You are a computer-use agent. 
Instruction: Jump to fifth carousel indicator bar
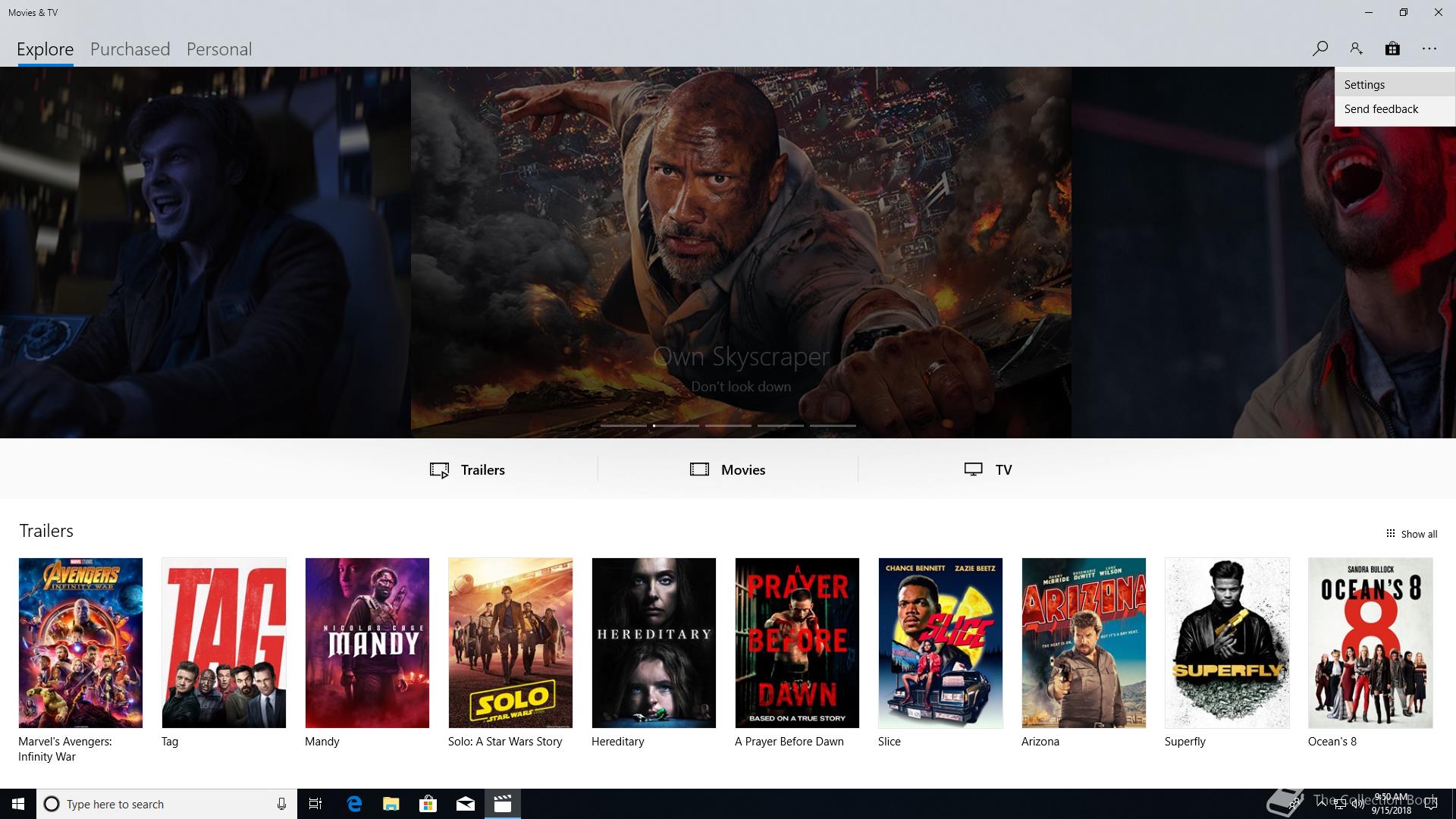pyautogui.click(x=833, y=425)
